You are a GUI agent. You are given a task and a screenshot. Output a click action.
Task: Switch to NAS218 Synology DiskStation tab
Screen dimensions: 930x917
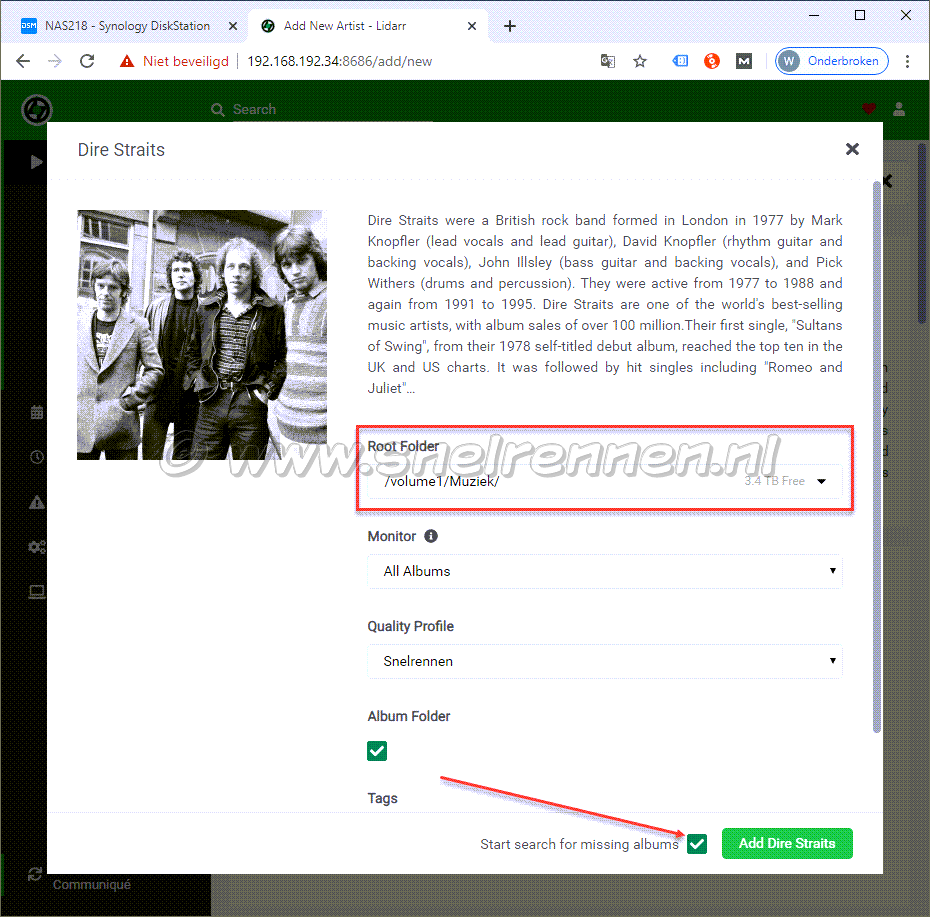[126, 26]
